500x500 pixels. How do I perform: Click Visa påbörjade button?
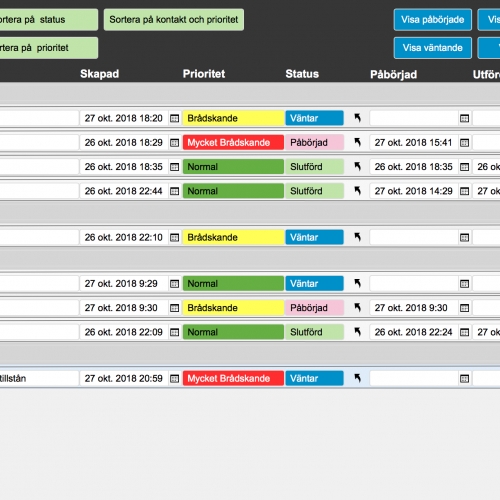(433, 20)
